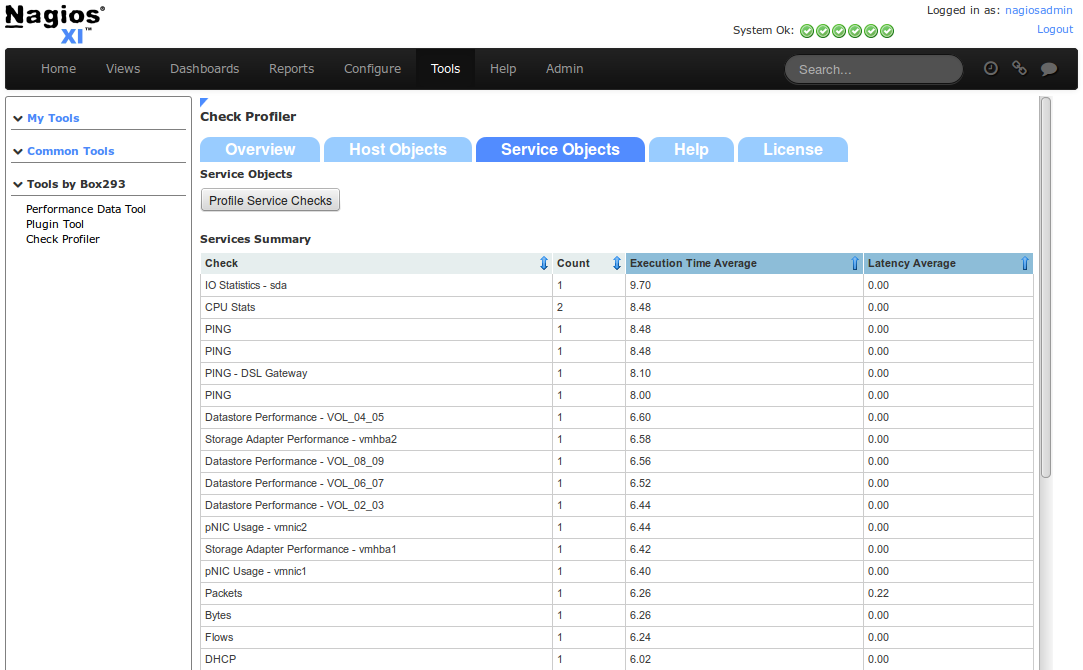Viewport: 1083px width, 670px height.
Task: Sort by Execution Time Average arrow
Action: point(855,263)
